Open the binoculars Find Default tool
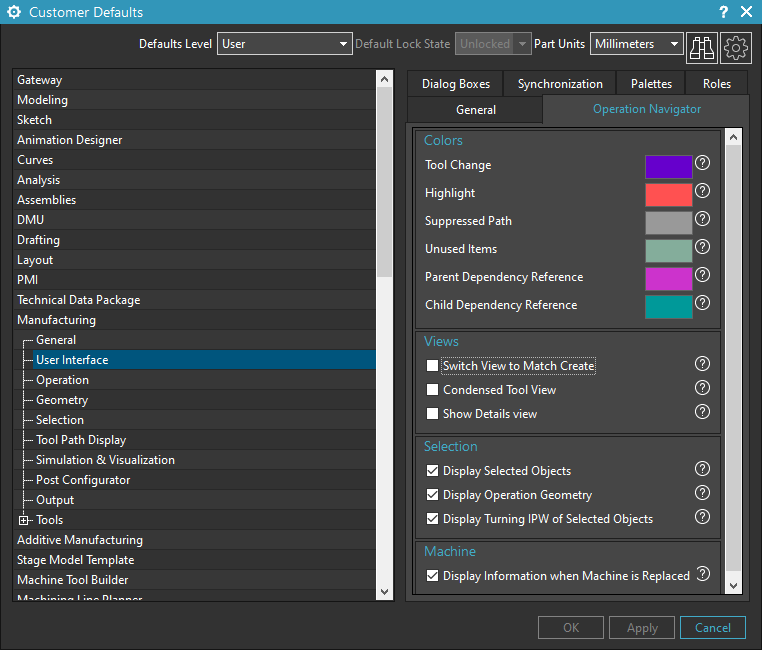 (x=702, y=48)
